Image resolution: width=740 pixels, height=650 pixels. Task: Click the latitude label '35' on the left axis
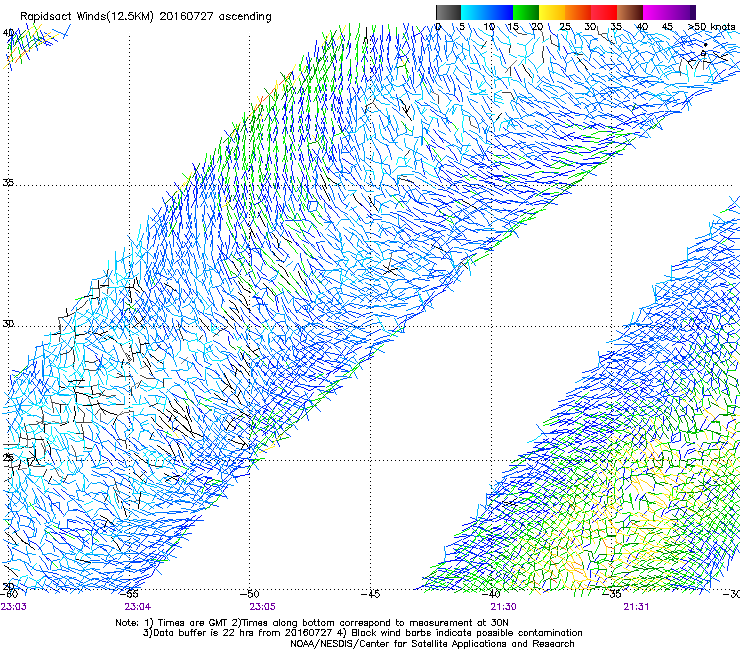click(8, 183)
